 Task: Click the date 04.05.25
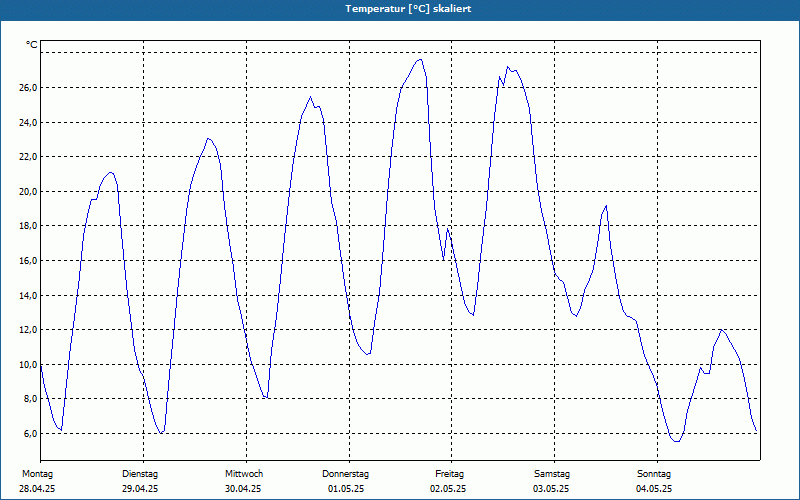[654, 489]
